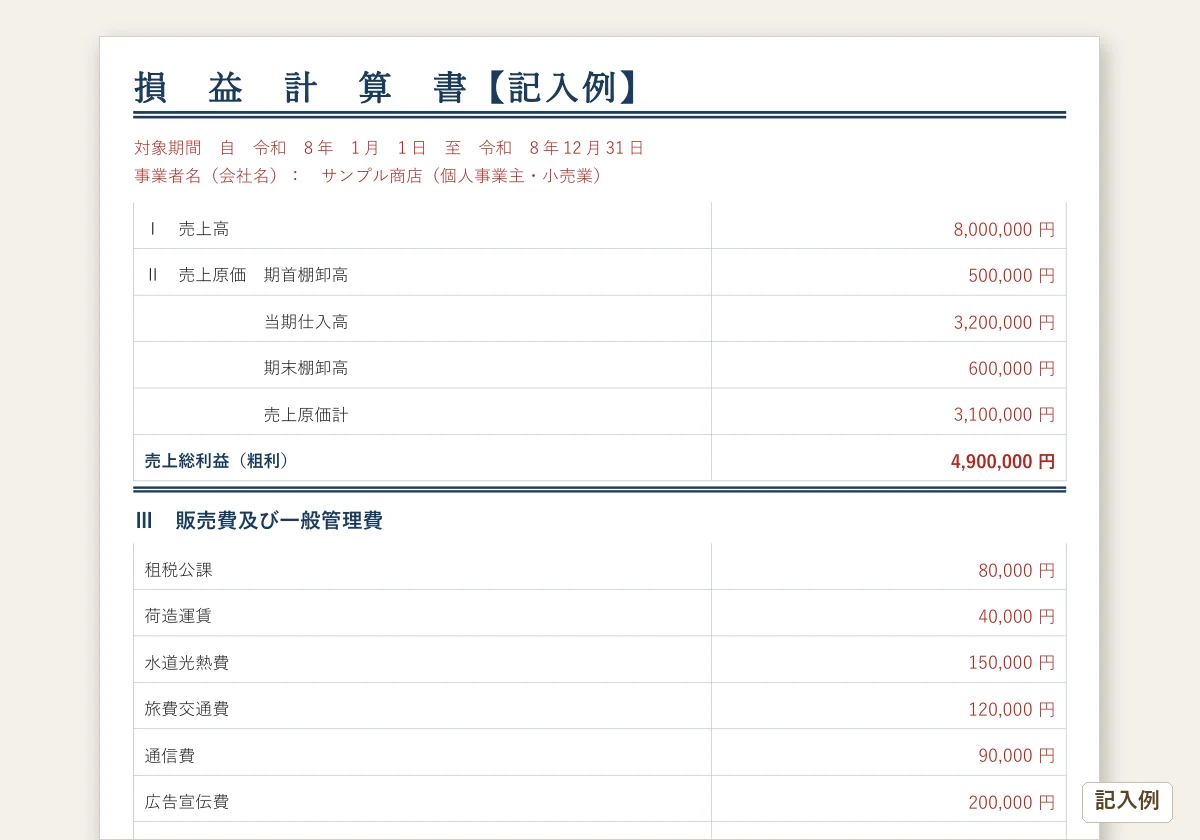Select the 水道光熱費 row label

click(x=187, y=662)
